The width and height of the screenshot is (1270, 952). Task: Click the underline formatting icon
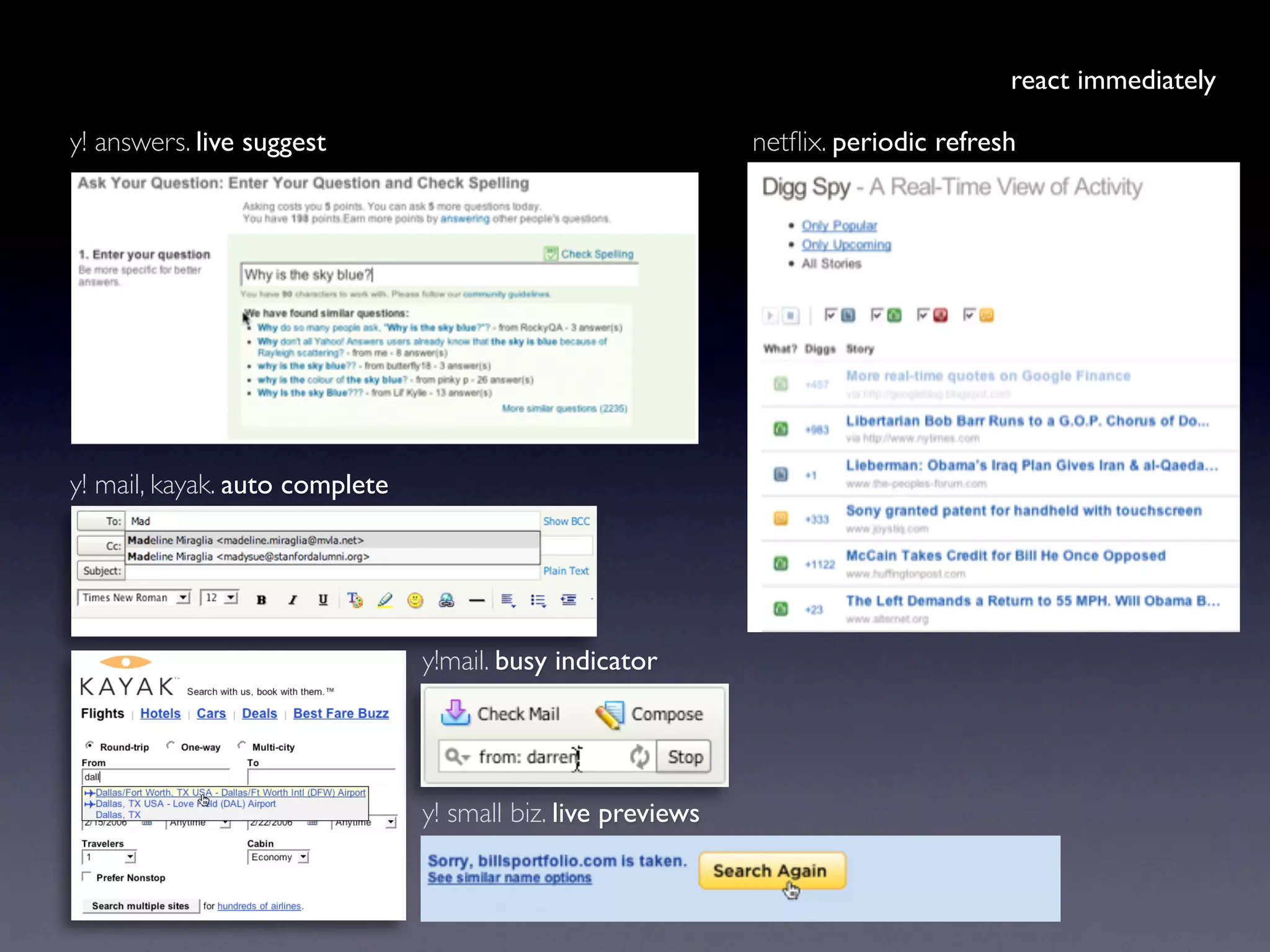[x=322, y=599]
